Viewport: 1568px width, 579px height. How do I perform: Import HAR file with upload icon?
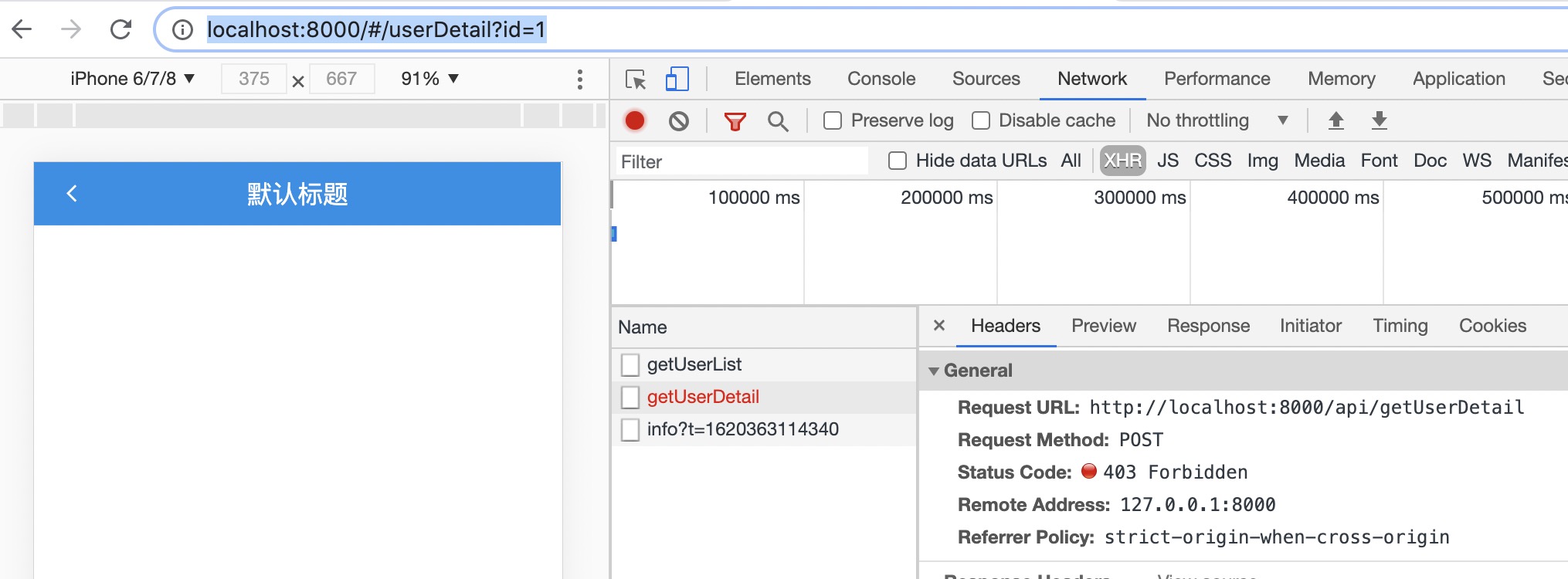pyautogui.click(x=1336, y=120)
